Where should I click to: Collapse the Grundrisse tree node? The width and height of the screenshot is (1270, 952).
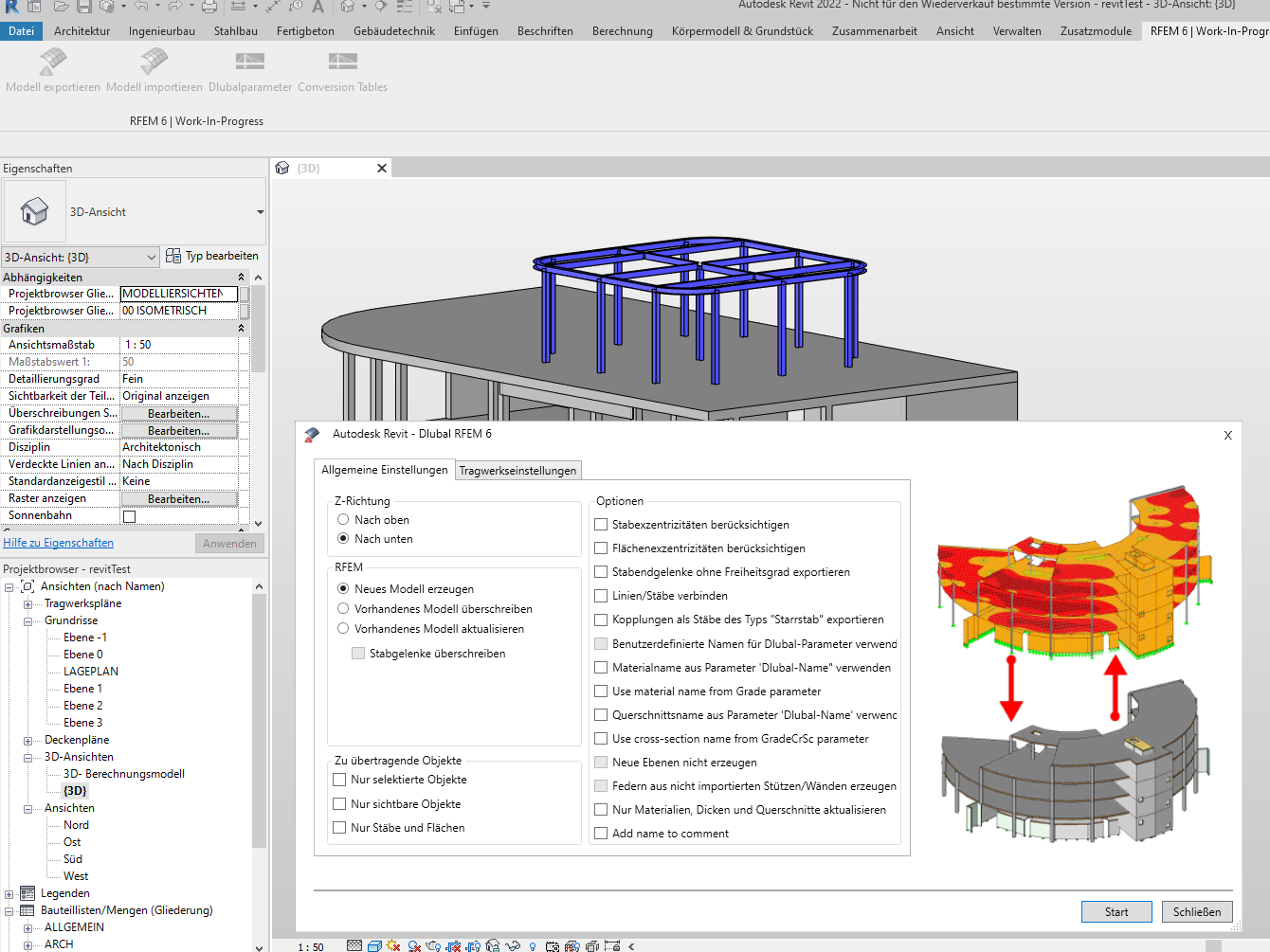coord(29,620)
